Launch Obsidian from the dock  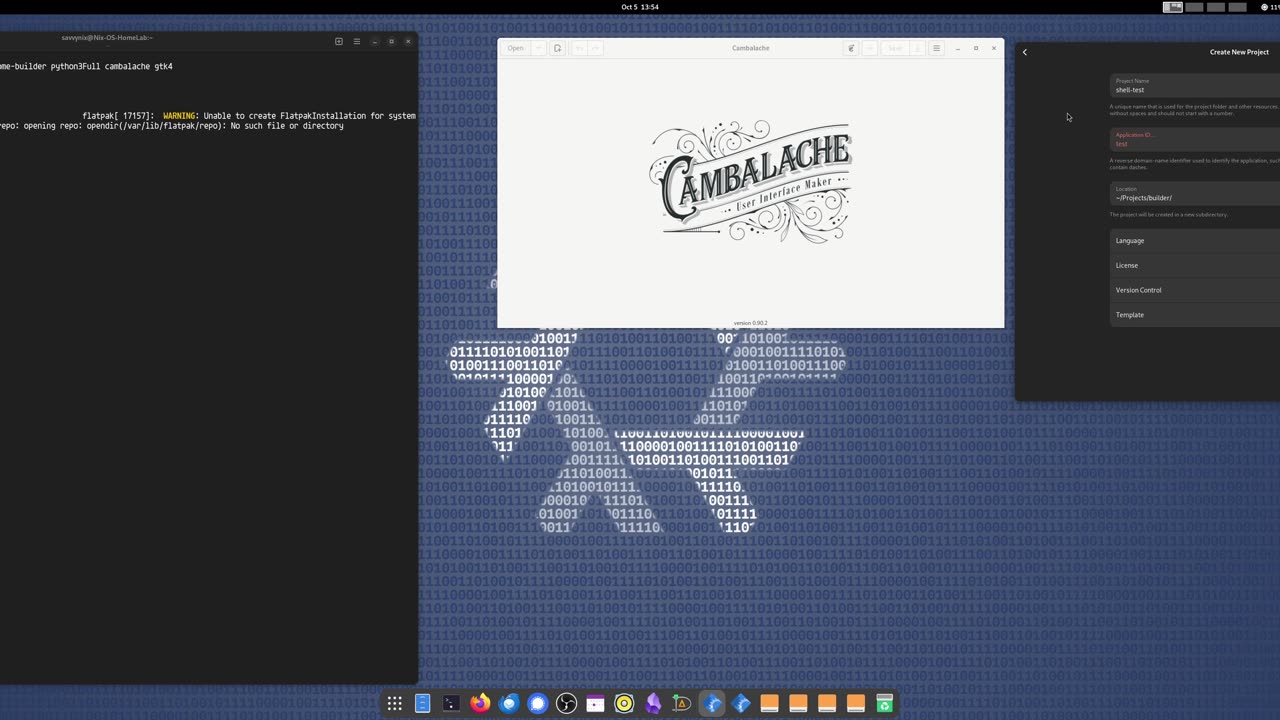pyautogui.click(x=653, y=704)
